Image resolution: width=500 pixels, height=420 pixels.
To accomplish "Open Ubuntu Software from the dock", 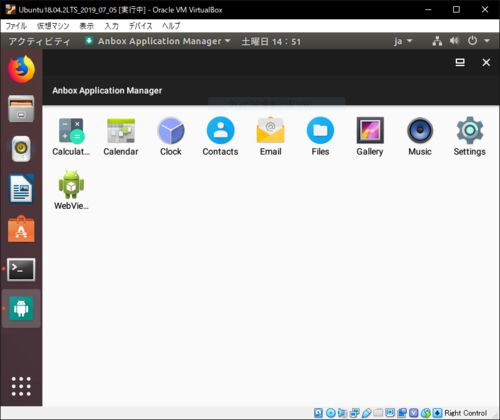I will click(21, 229).
